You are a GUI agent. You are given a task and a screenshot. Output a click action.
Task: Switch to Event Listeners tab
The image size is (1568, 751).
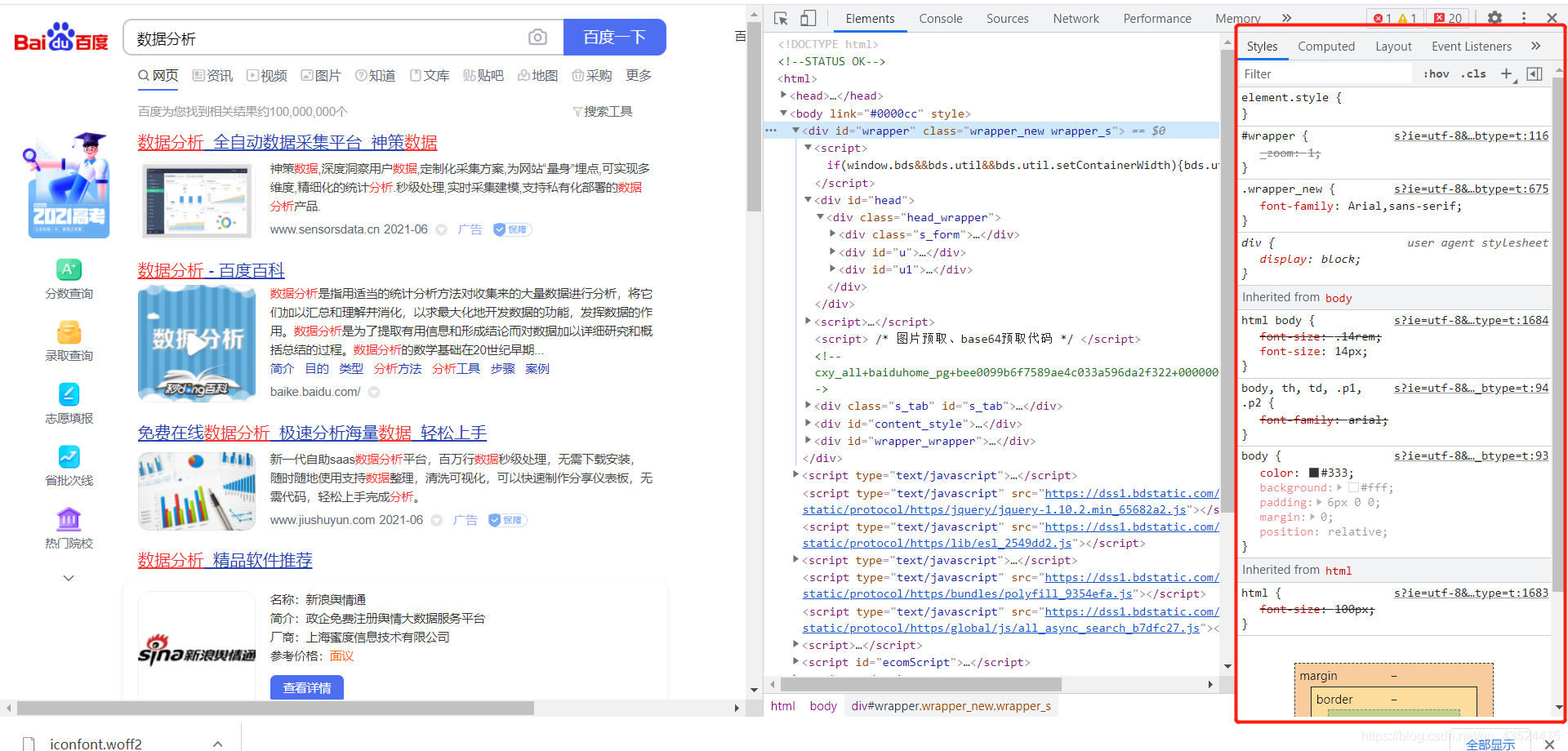(x=1472, y=46)
